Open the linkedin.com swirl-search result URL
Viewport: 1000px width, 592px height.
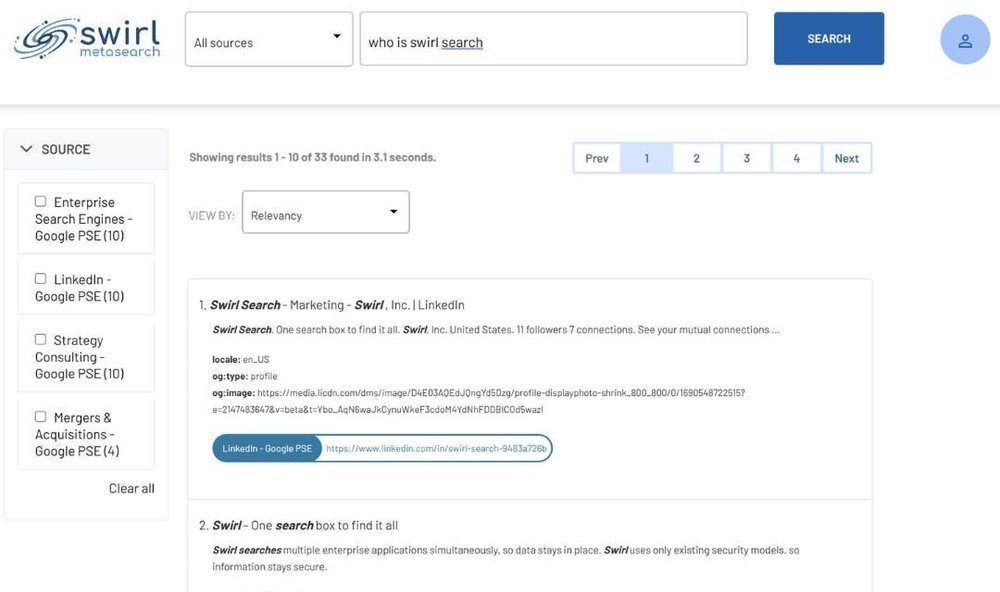(x=436, y=448)
